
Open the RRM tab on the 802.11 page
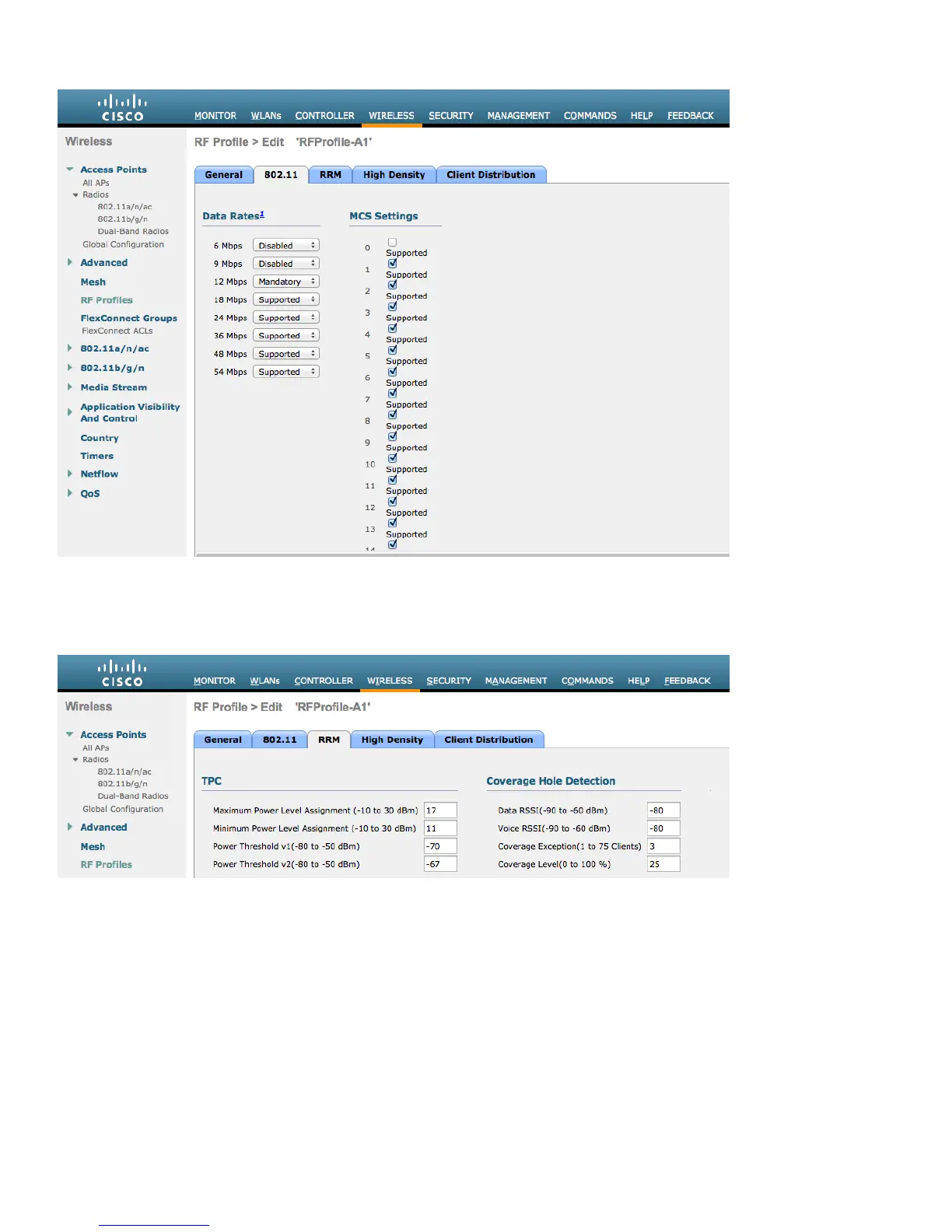(331, 175)
